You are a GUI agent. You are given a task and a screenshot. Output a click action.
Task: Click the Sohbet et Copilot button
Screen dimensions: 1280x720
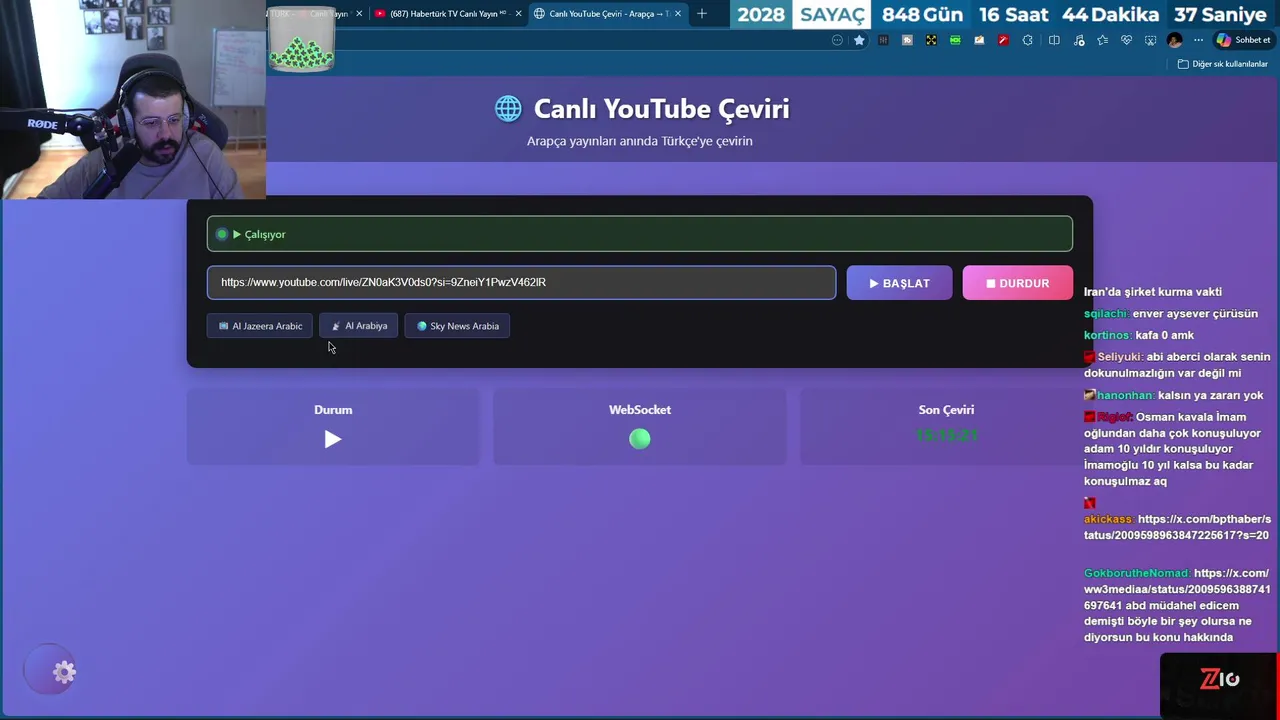click(1243, 40)
